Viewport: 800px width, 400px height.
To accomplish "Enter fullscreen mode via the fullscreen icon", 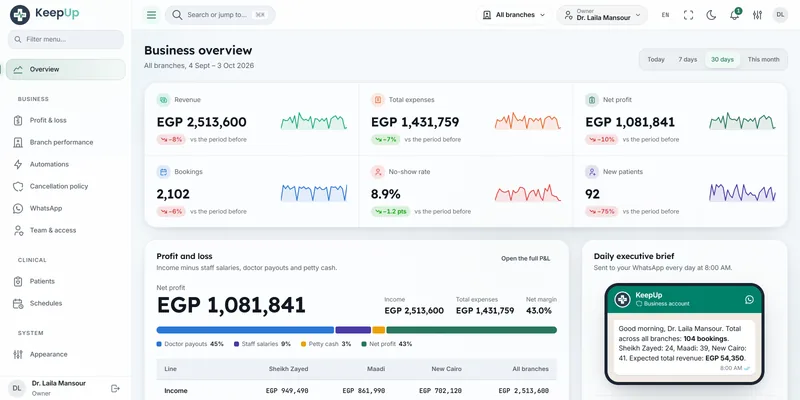I will pyautogui.click(x=688, y=15).
